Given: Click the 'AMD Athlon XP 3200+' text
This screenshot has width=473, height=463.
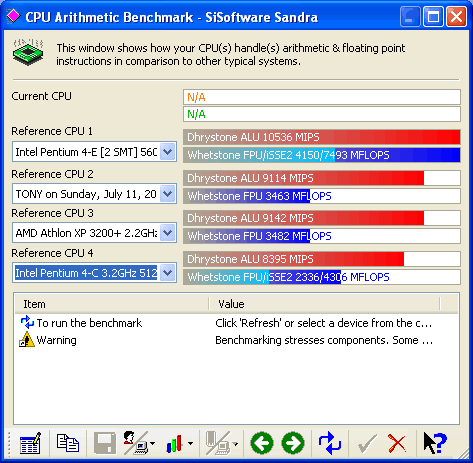Looking at the screenshot, I should 86,233.
